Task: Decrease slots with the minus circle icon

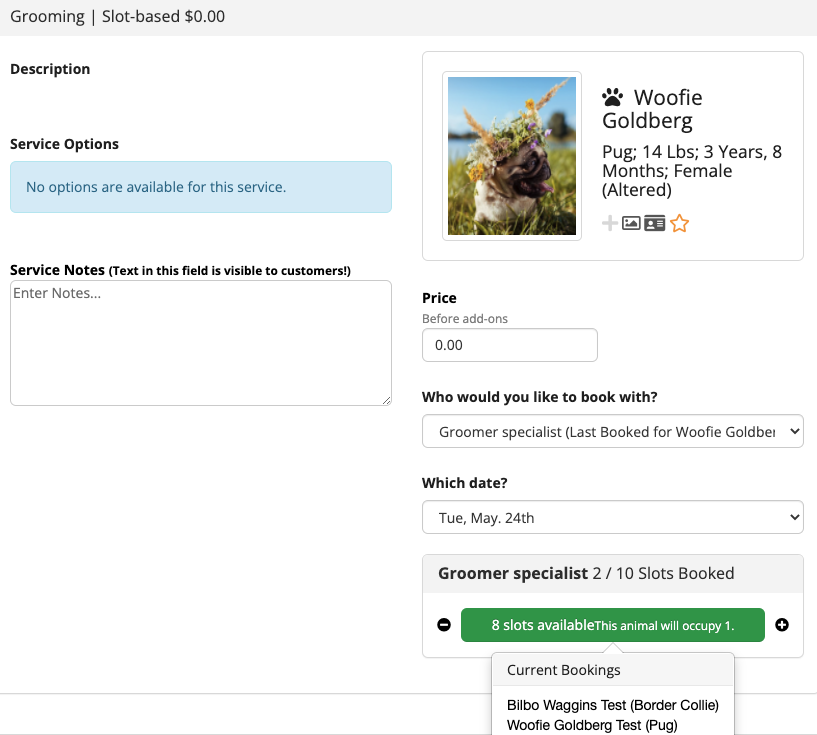Action: click(x=444, y=625)
